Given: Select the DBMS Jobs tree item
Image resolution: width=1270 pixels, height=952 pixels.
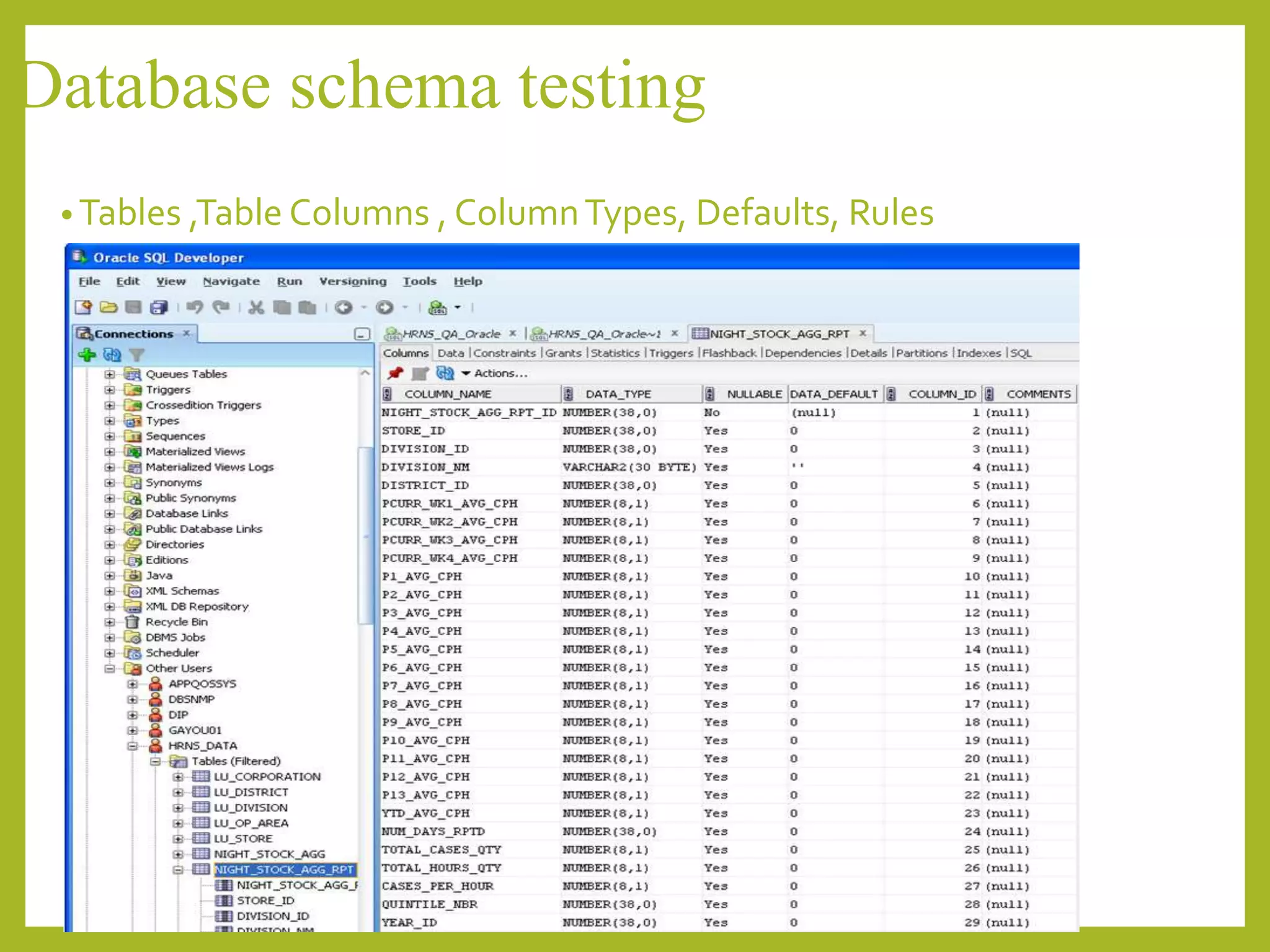Looking at the screenshot, I should pyautogui.click(x=175, y=638).
